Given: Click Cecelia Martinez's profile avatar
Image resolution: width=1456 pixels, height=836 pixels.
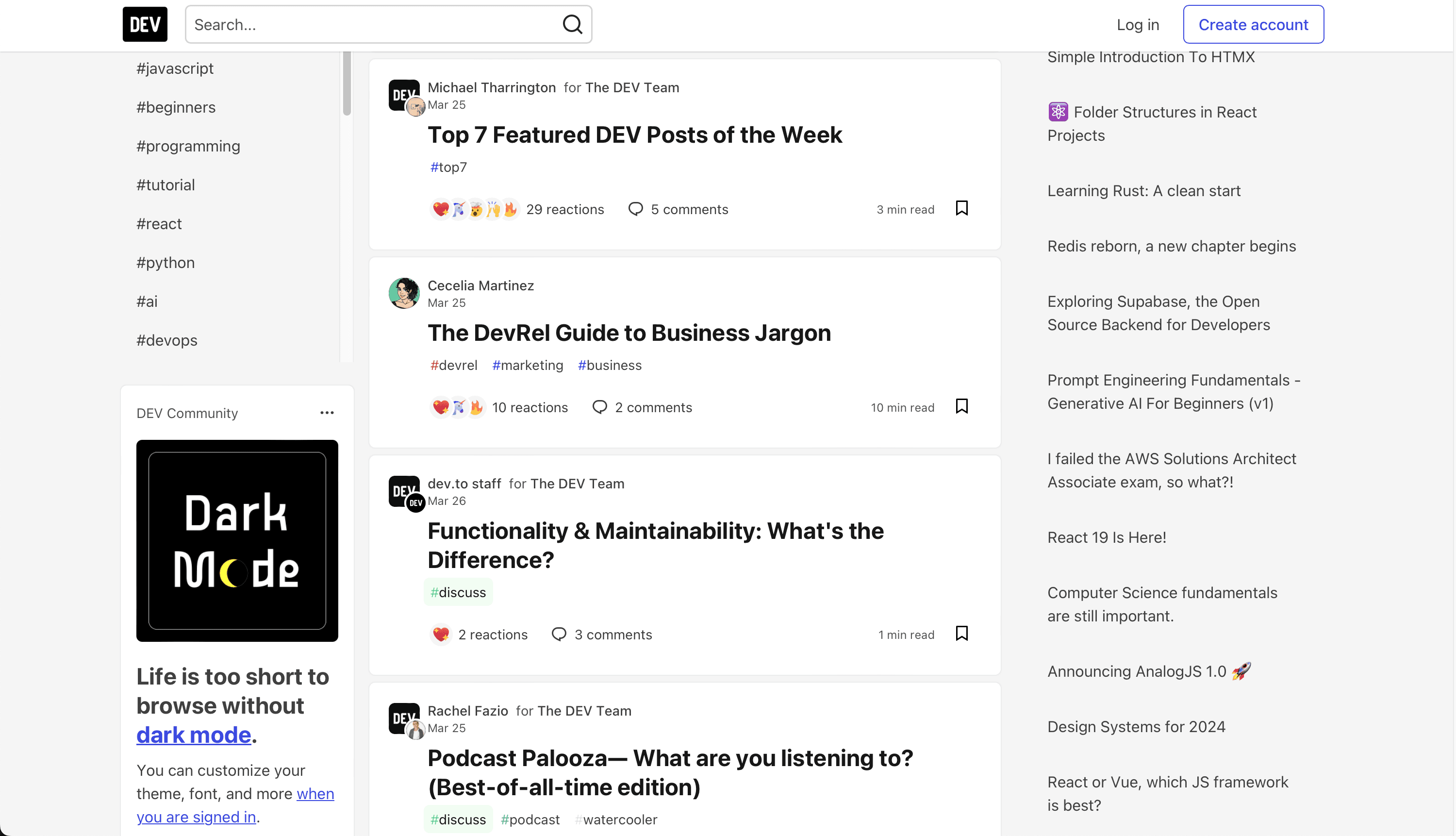Looking at the screenshot, I should [x=403, y=293].
